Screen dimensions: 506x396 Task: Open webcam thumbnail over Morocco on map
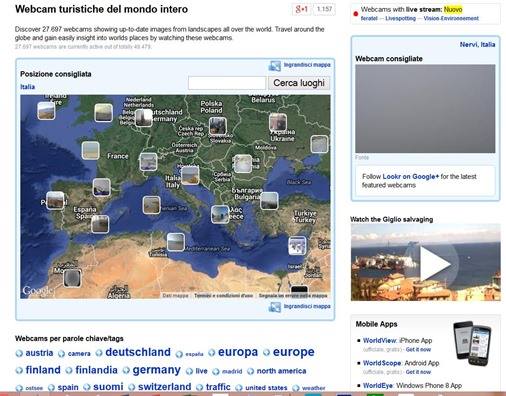point(72,278)
